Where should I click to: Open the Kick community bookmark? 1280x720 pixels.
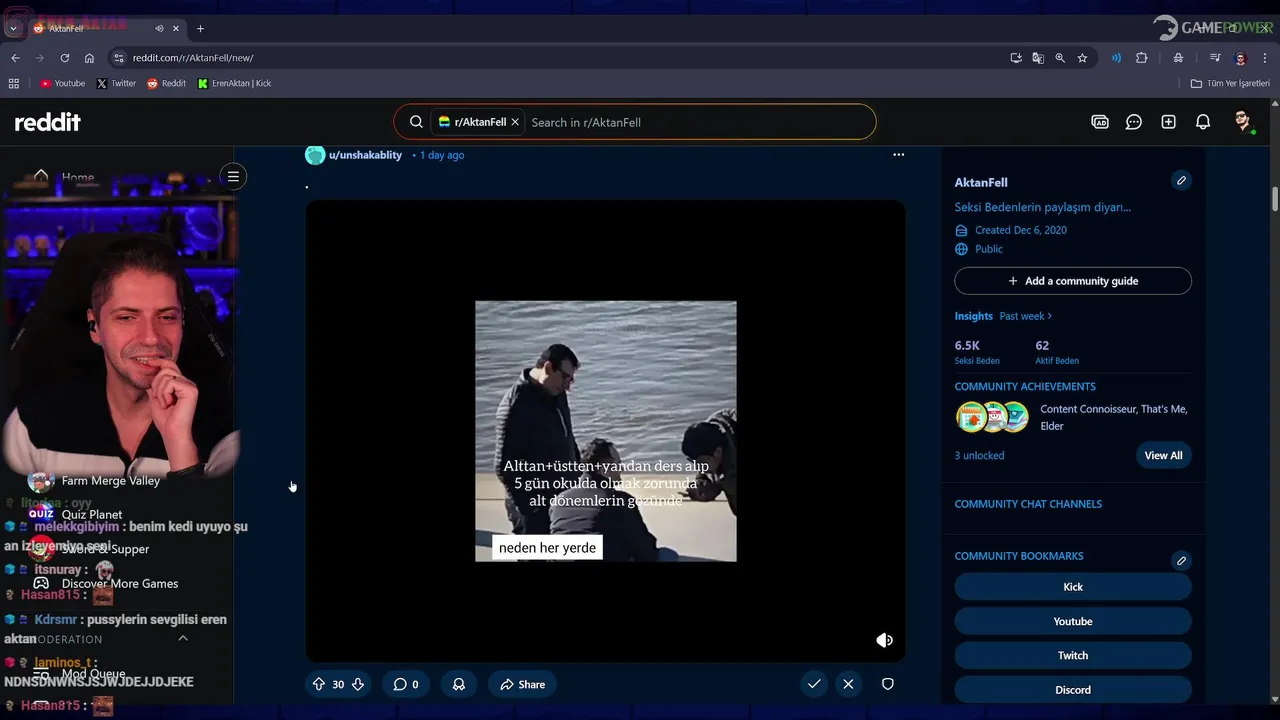click(x=1073, y=587)
